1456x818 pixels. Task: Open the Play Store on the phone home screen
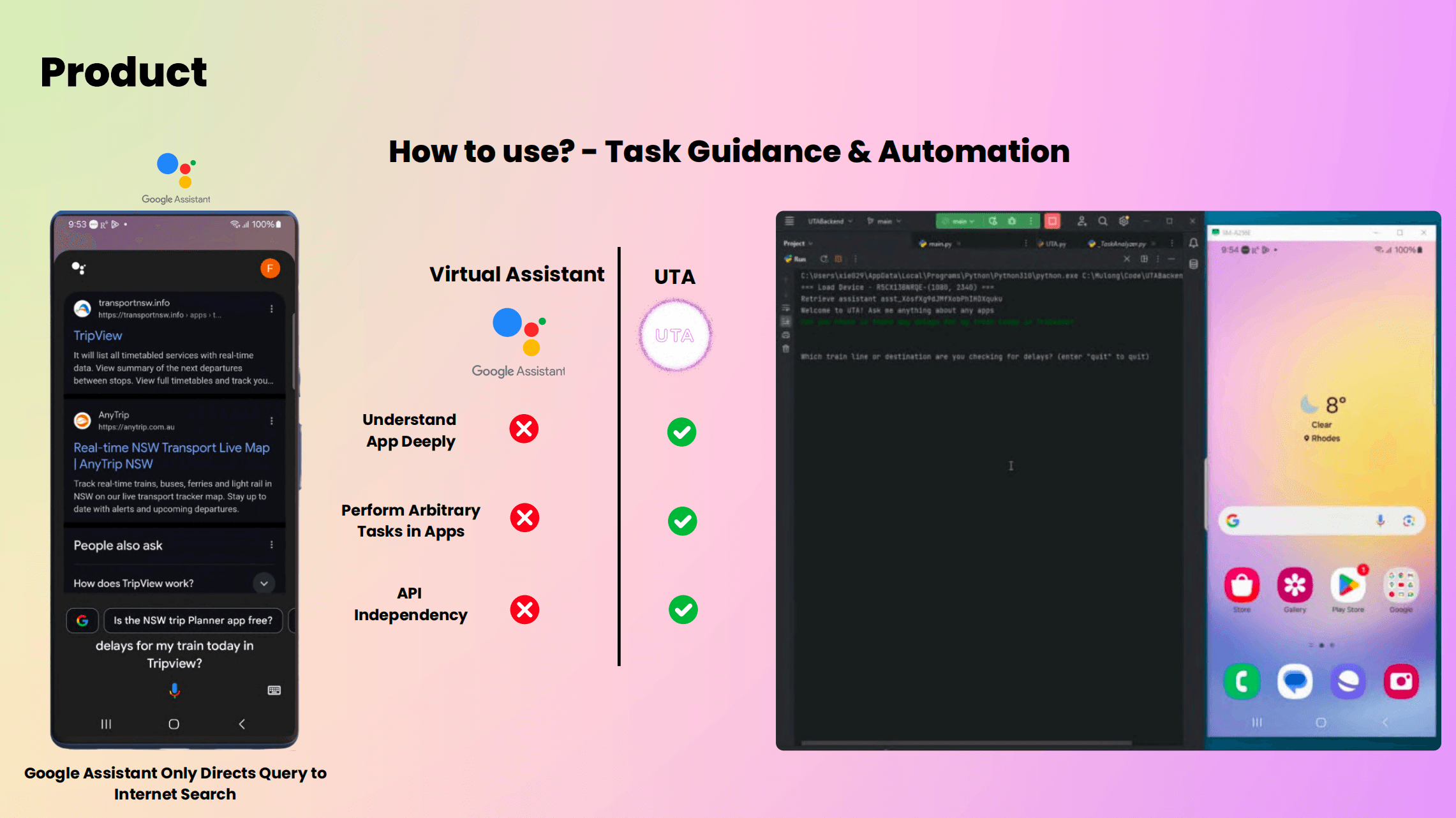tap(1349, 585)
